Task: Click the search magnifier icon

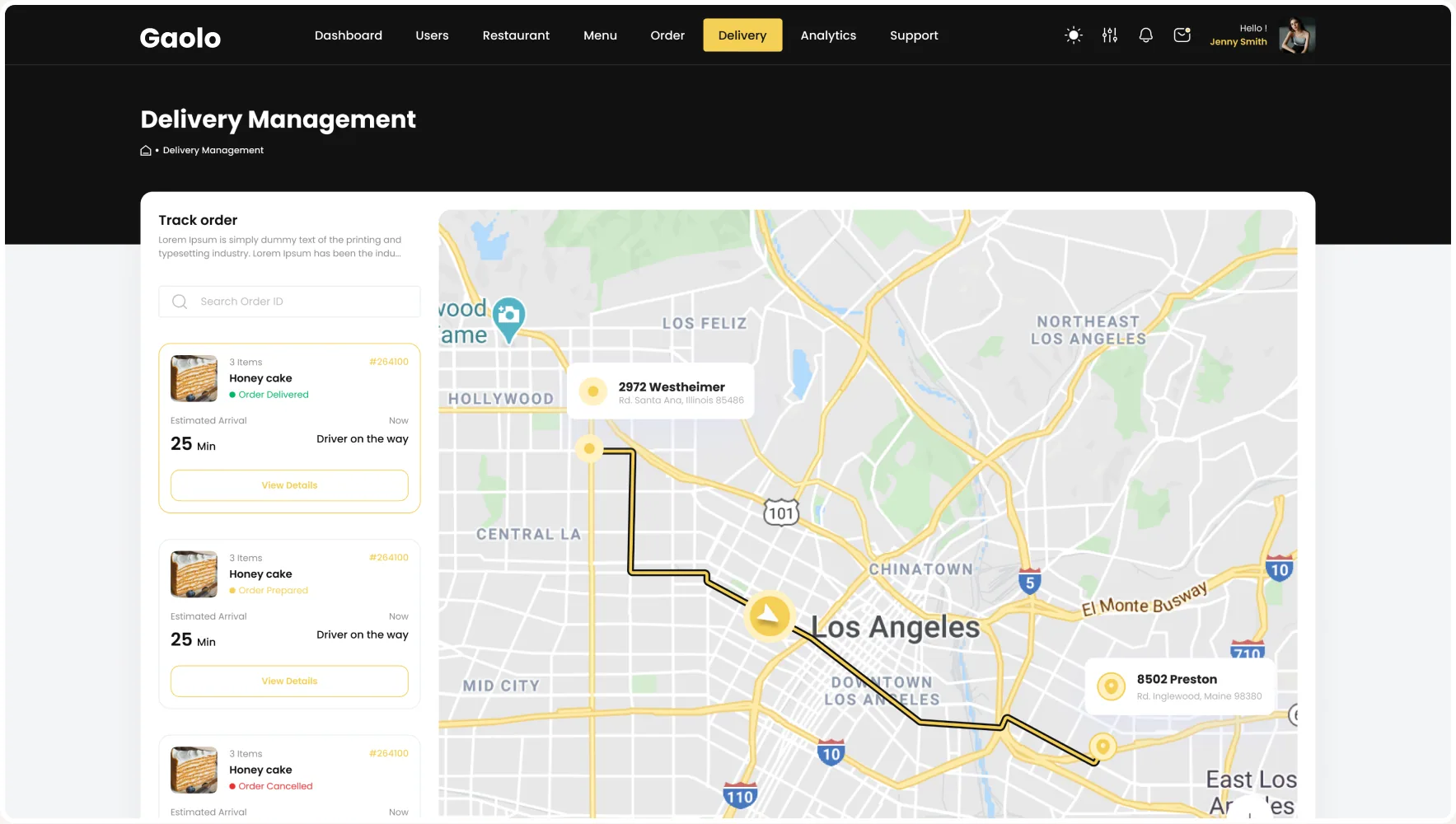Action: click(x=180, y=302)
